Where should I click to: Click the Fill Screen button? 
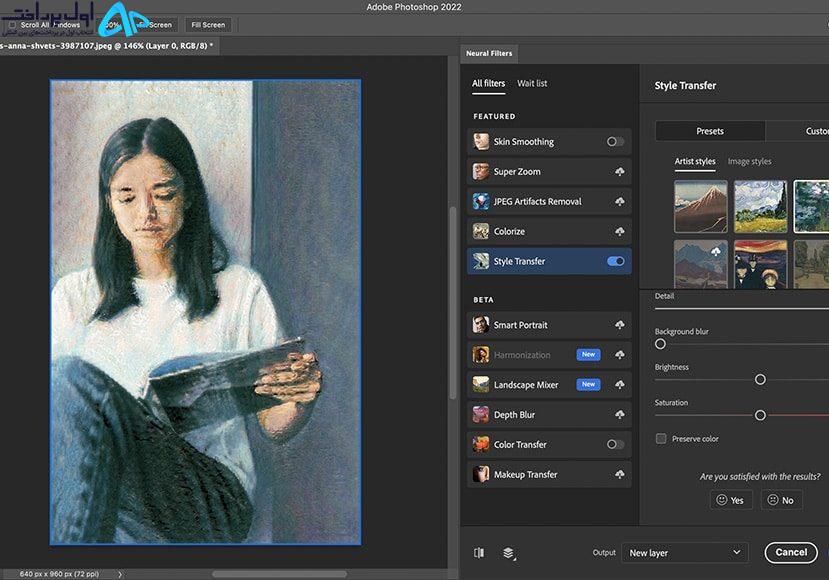tap(208, 25)
